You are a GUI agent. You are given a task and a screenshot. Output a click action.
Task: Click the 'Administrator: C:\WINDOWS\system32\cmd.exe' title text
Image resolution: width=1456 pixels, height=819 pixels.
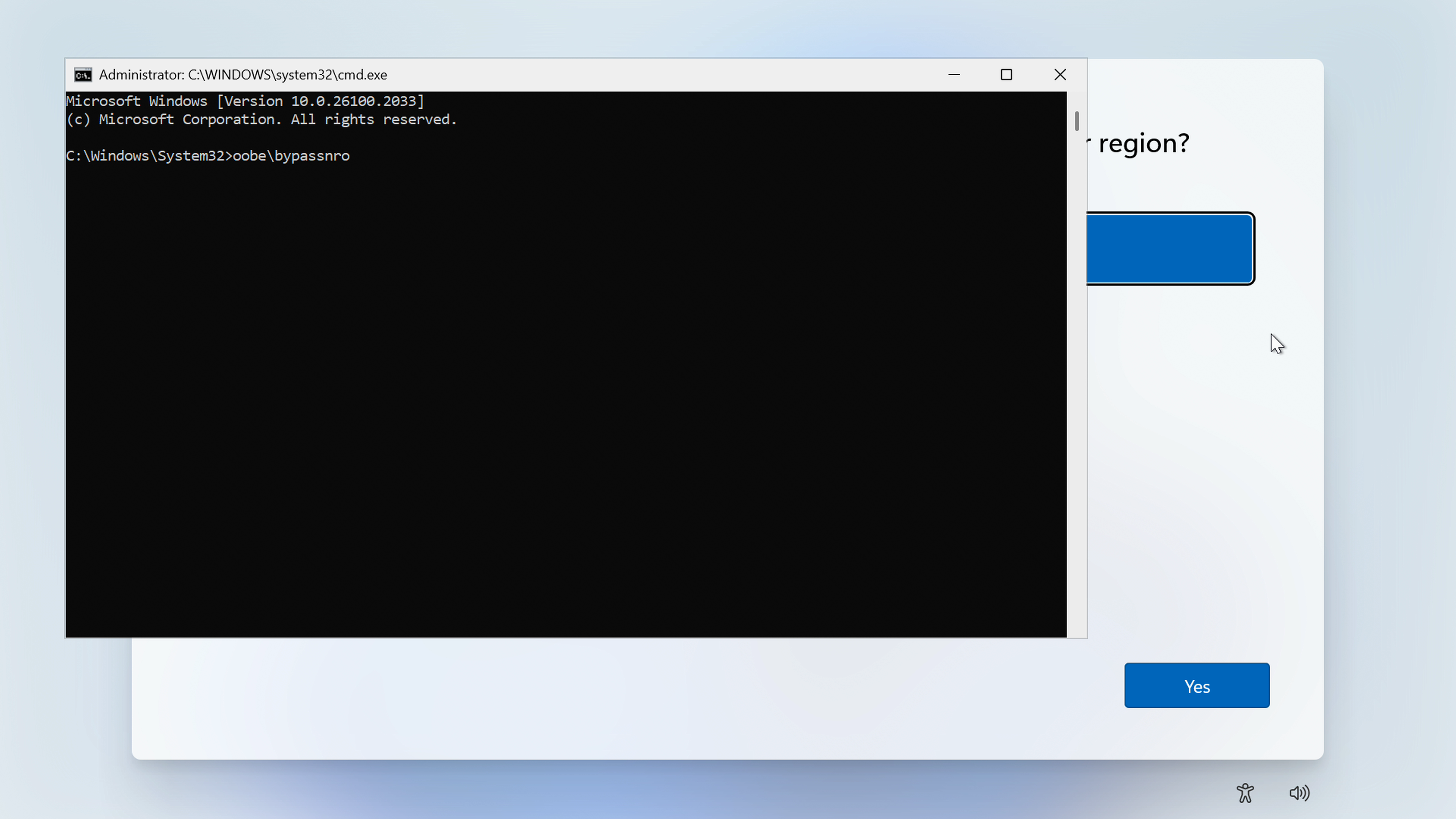coord(243,75)
